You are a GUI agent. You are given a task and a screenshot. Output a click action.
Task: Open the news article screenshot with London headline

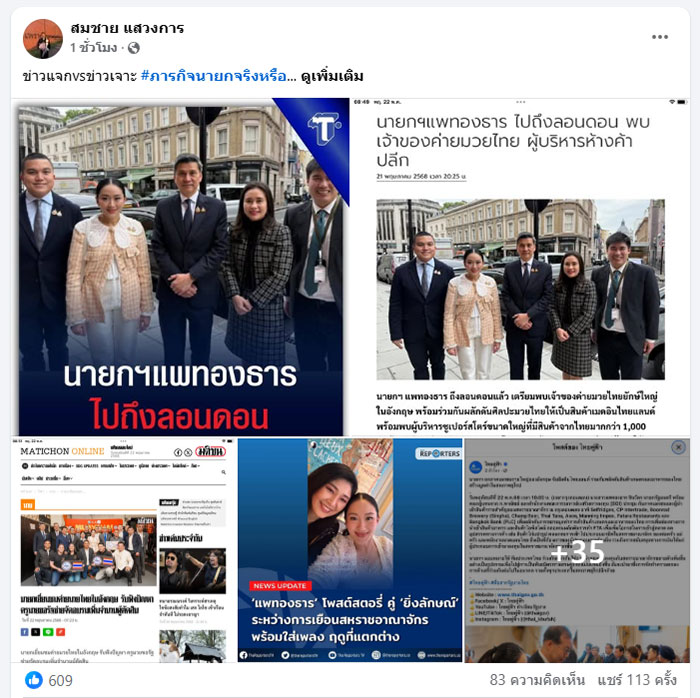[x=521, y=267]
